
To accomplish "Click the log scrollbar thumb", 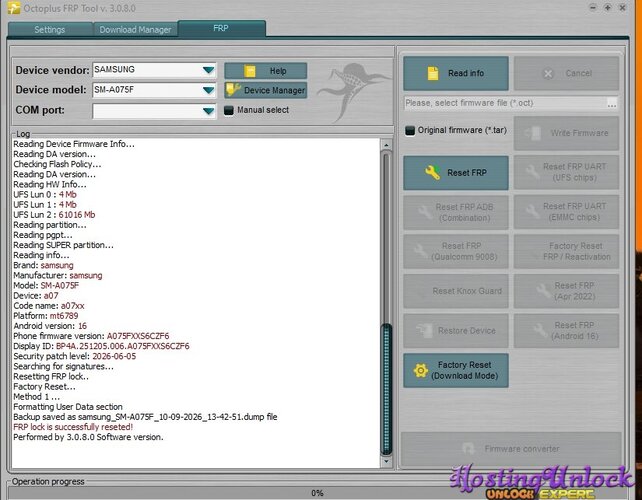I will click(x=386, y=389).
